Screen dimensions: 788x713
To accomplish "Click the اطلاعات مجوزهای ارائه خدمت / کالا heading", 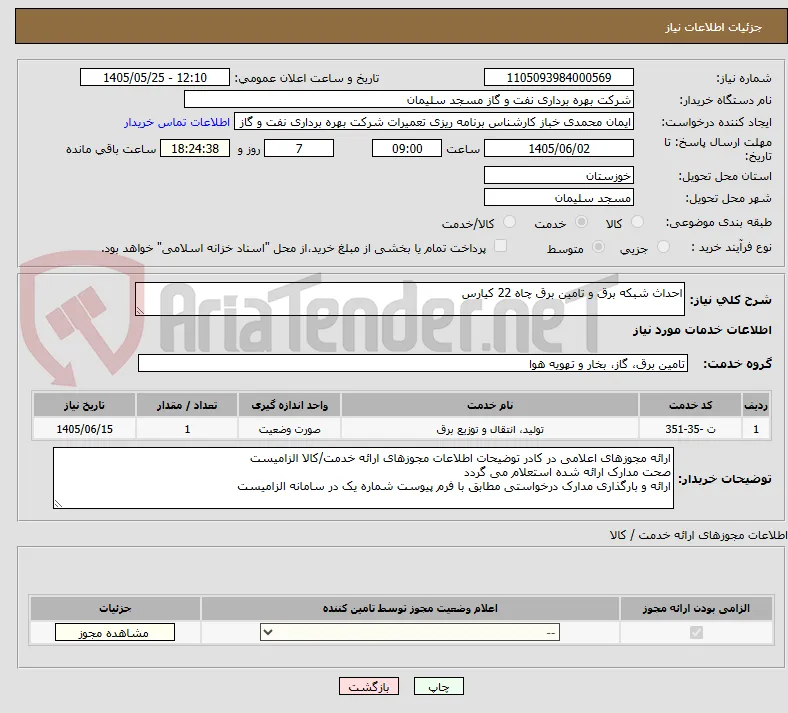I will click(698, 536).
